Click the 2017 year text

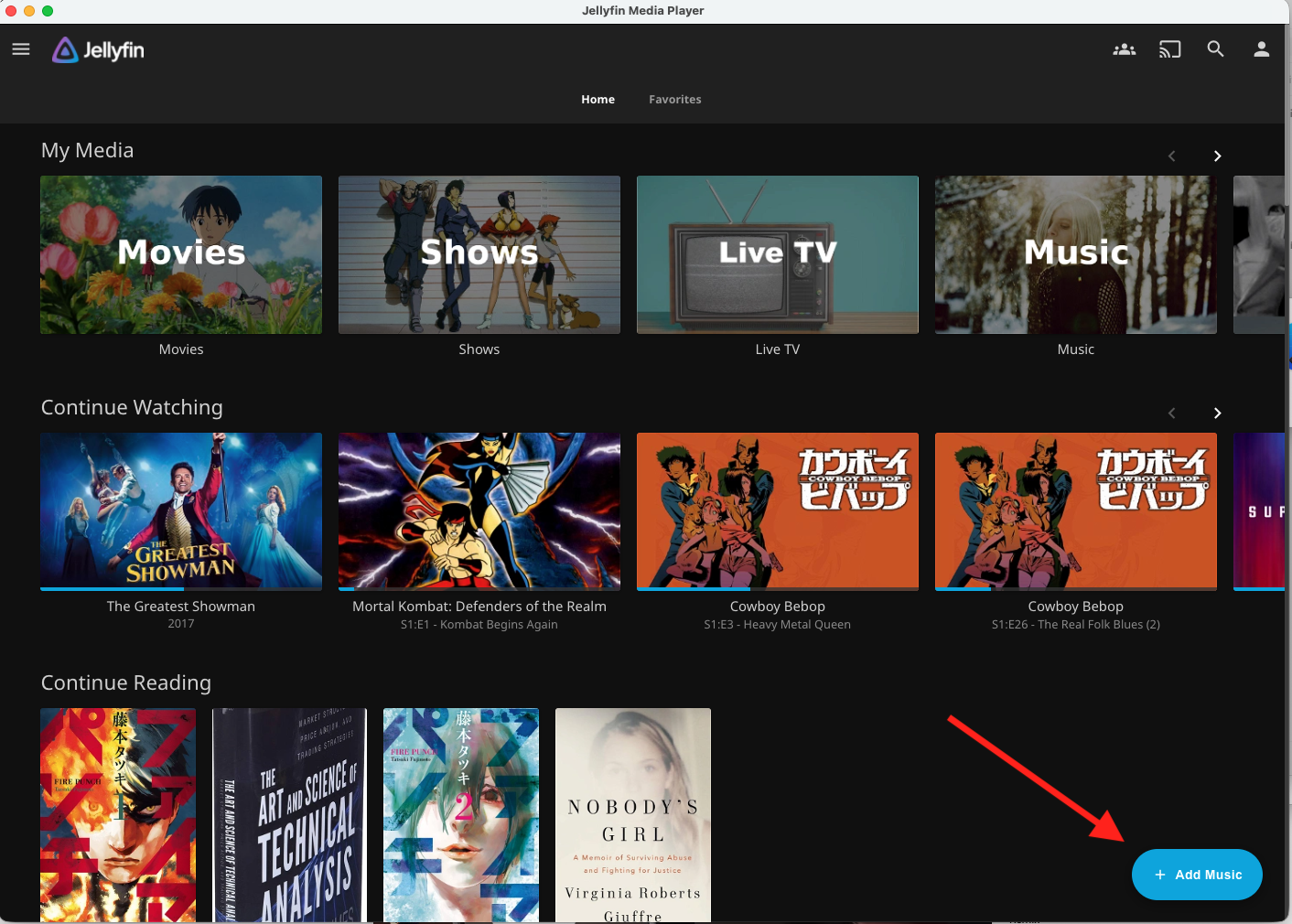181,624
